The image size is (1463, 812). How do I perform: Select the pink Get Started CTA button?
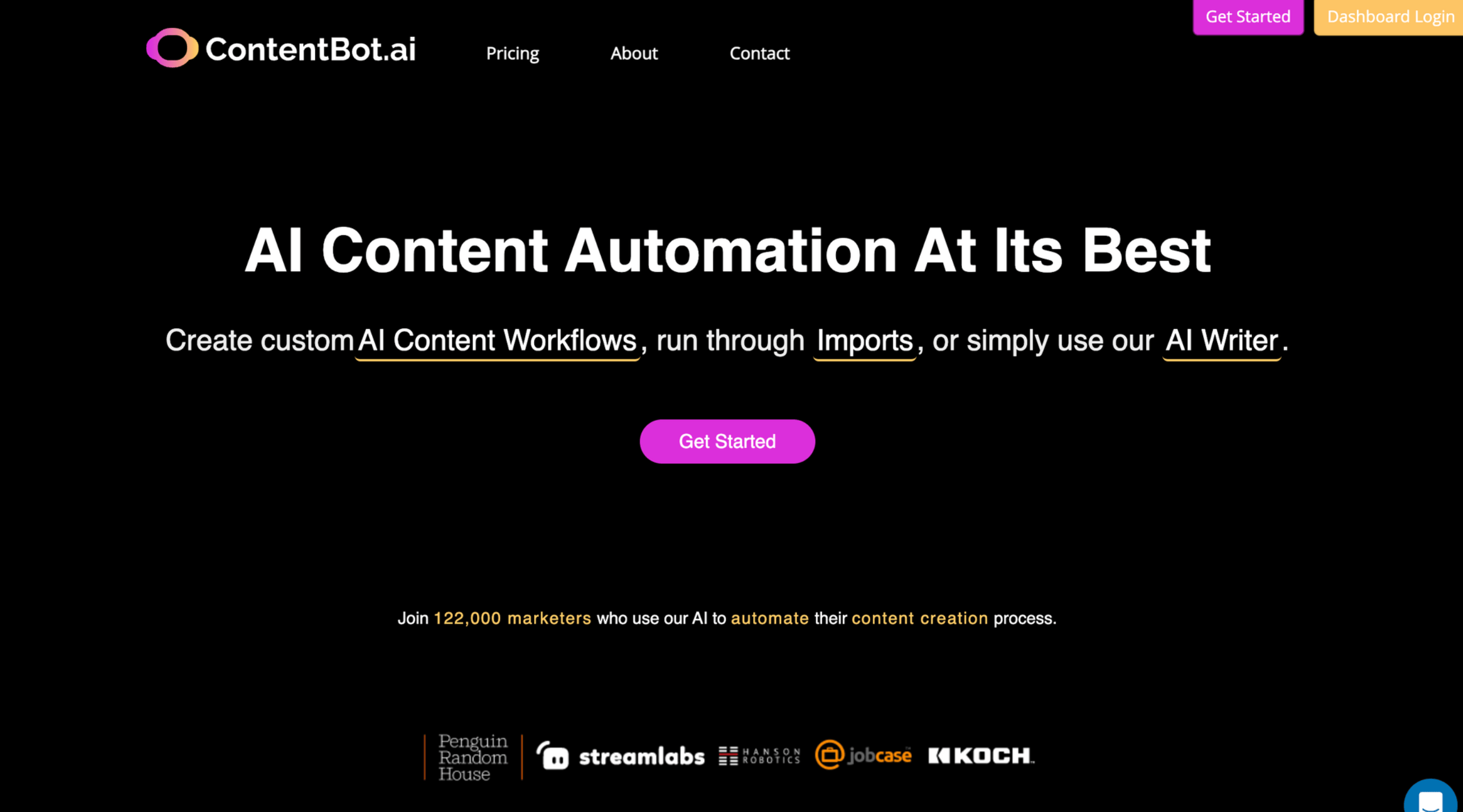(727, 441)
